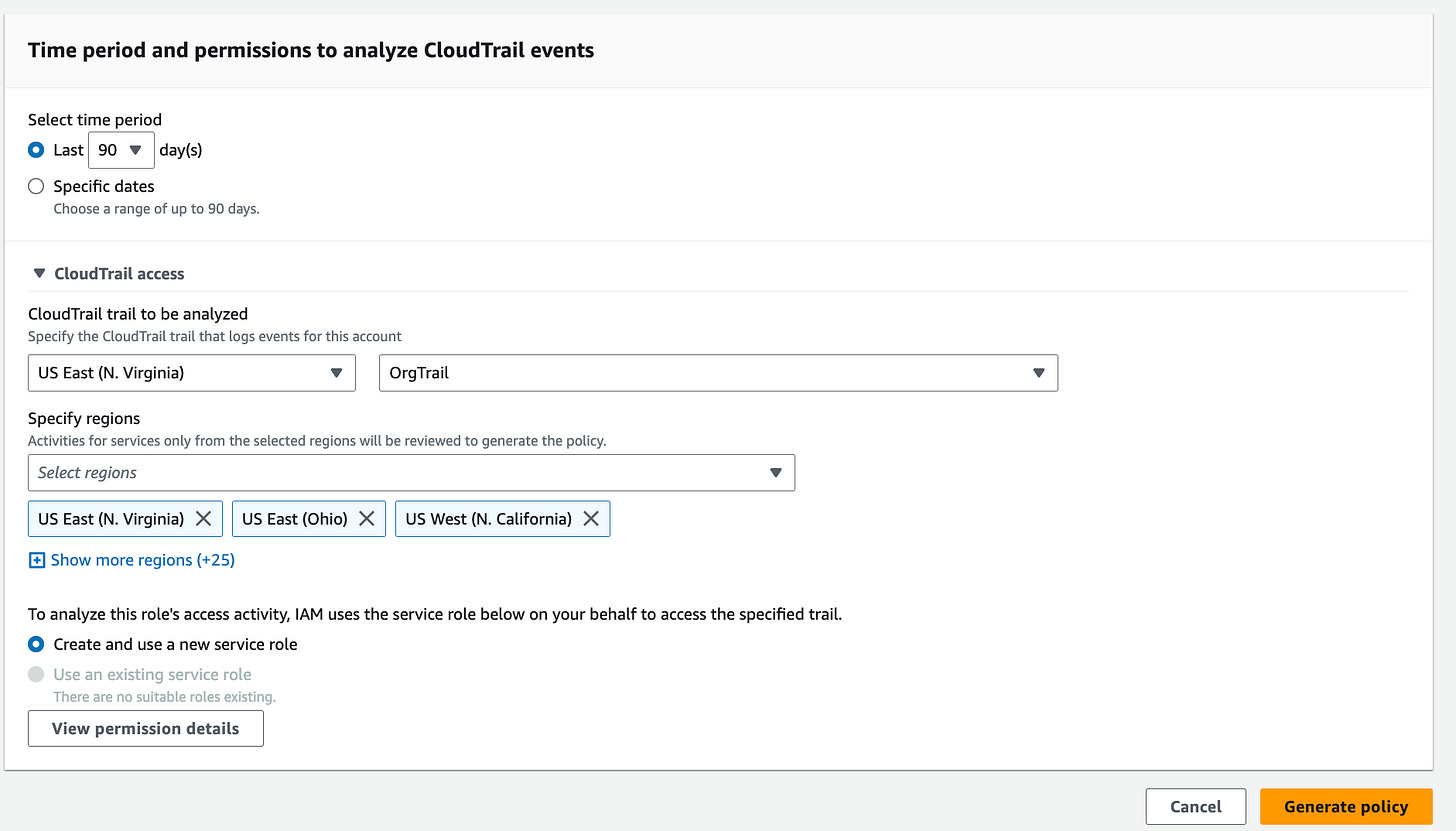Click the Generate policy button

click(1346, 806)
